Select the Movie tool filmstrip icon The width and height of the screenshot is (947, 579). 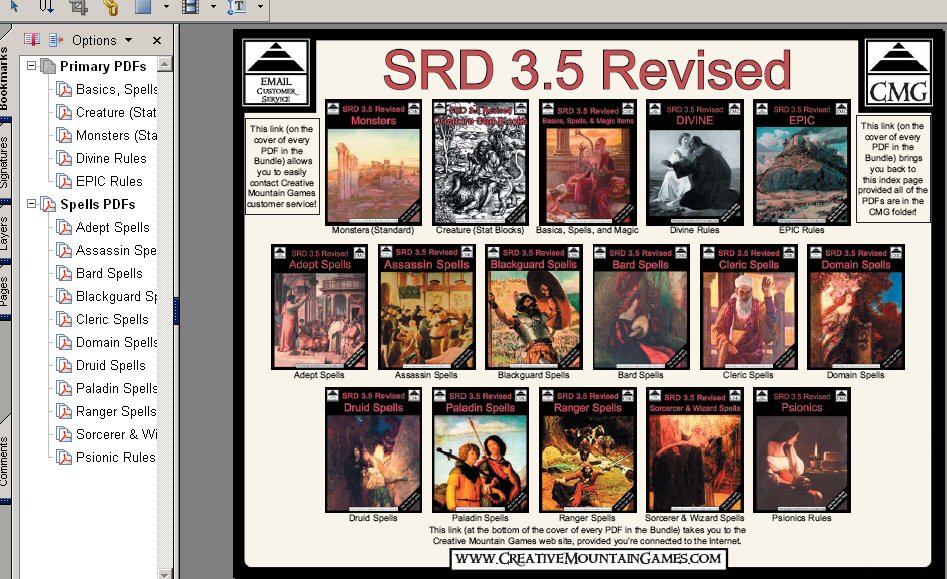(191, 7)
